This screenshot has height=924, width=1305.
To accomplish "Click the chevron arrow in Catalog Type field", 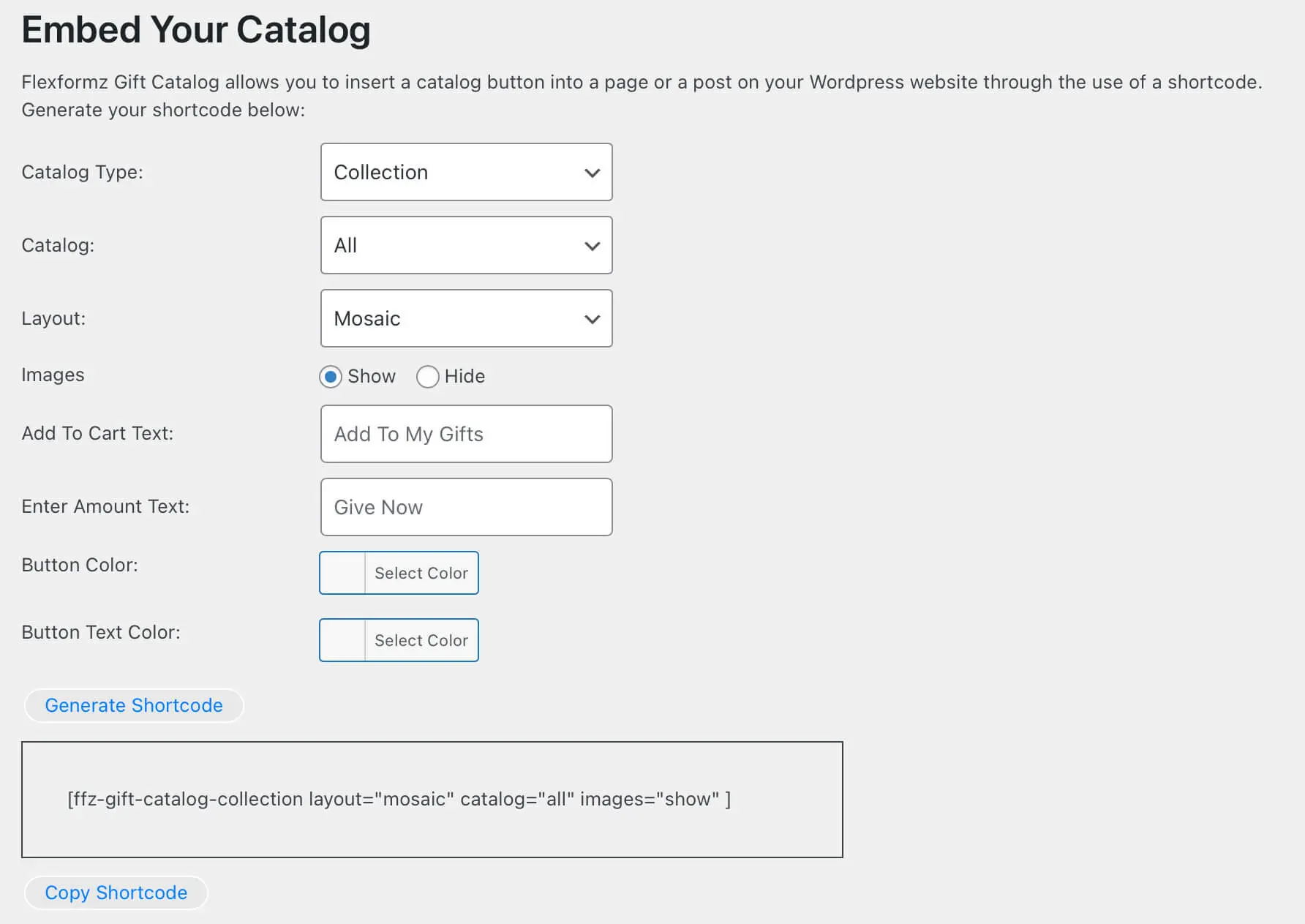I will coord(592,173).
